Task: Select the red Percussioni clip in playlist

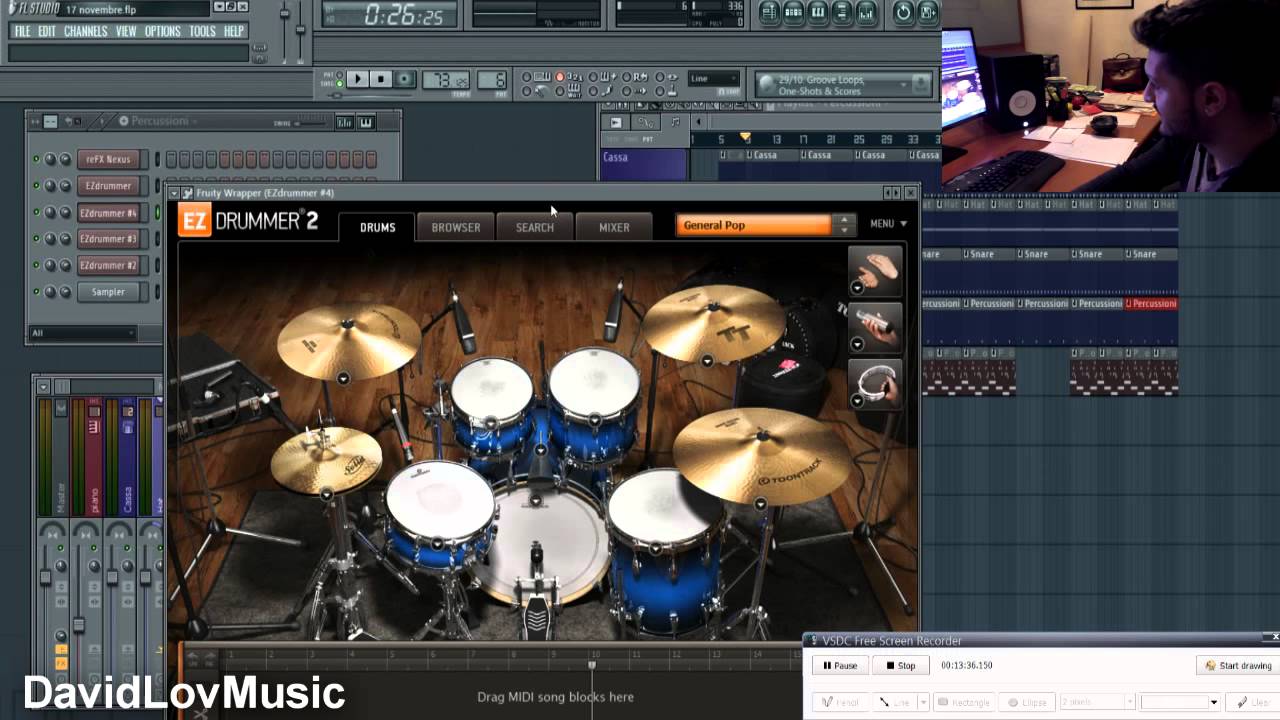Action: coord(1151,303)
